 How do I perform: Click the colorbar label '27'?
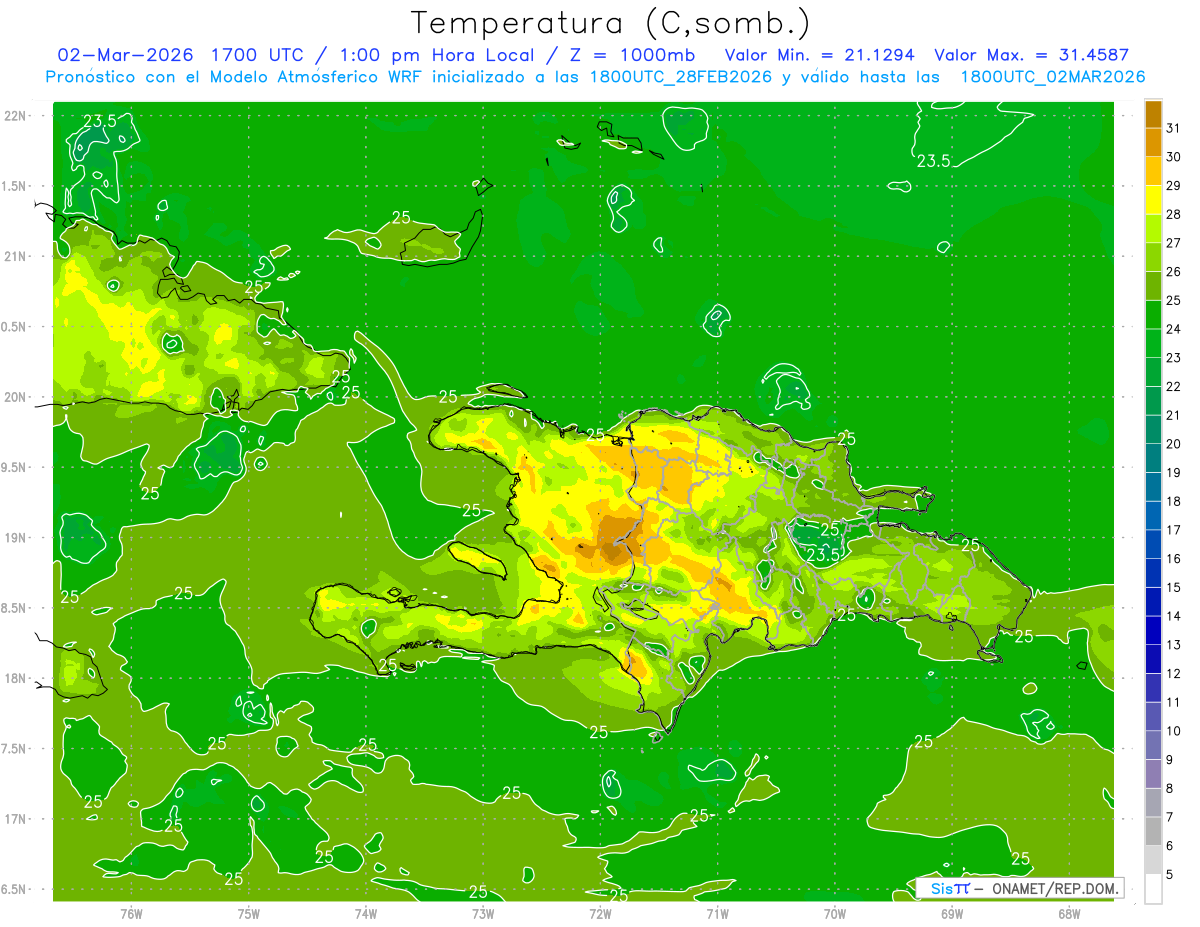click(x=1173, y=243)
